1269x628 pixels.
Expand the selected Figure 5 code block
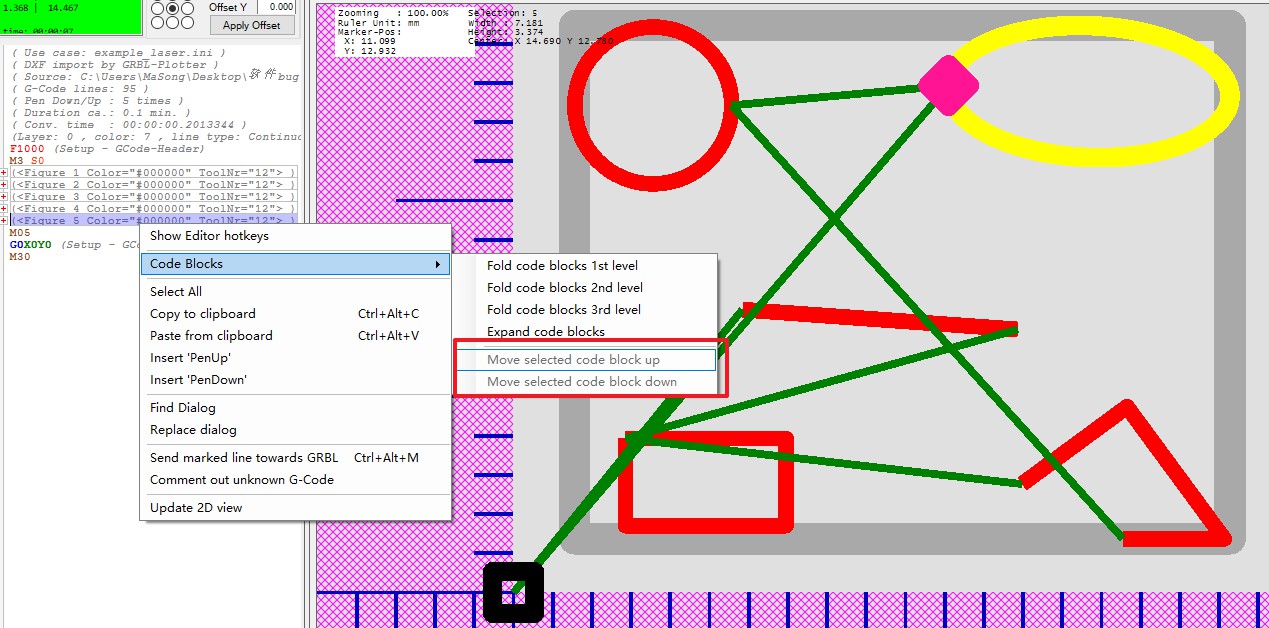[4, 221]
